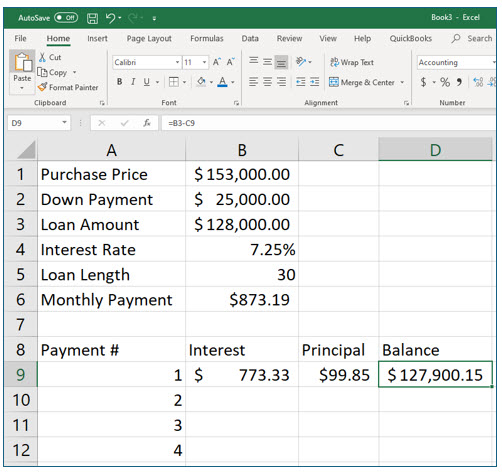The width and height of the screenshot is (502, 472).
Task: Toggle Underline formatting
Action: (146, 82)
